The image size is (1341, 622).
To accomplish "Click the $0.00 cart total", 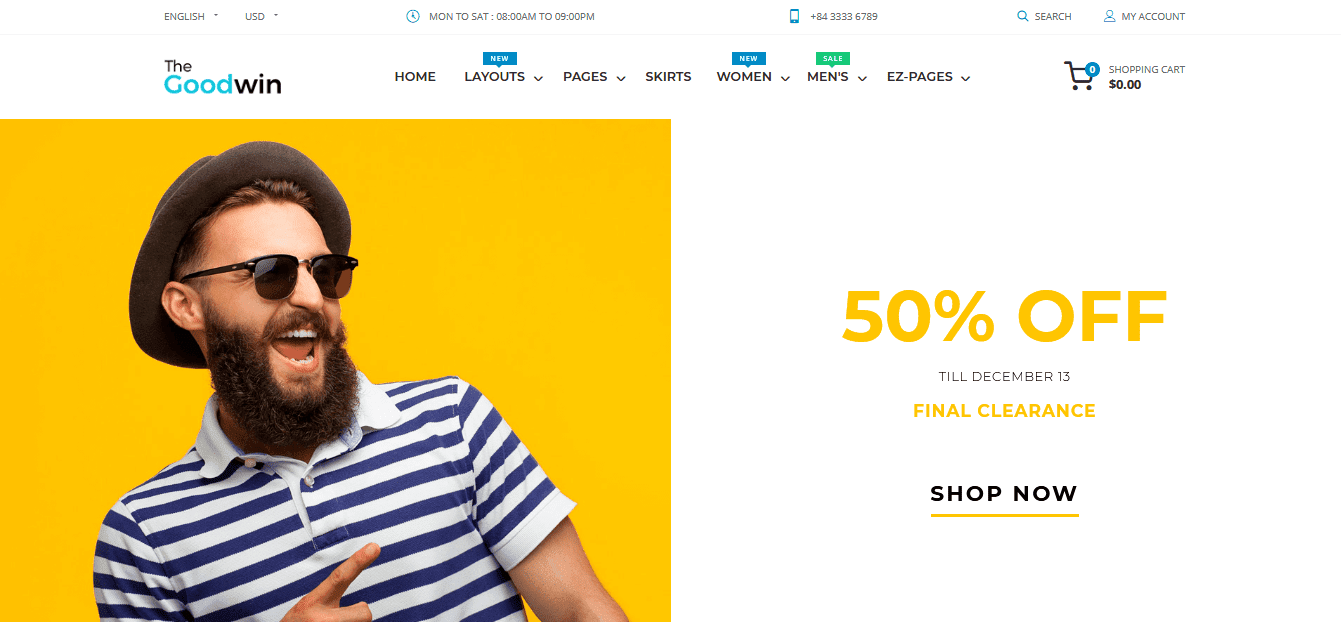I will [1125, 85].
